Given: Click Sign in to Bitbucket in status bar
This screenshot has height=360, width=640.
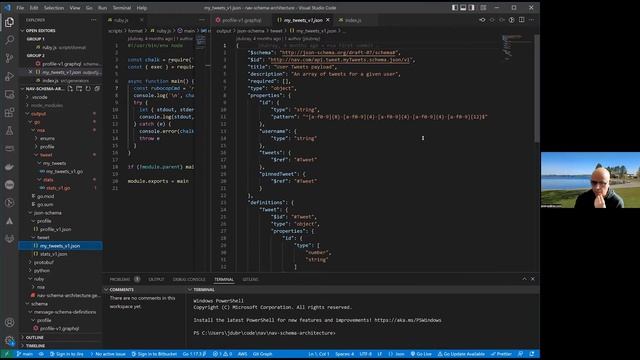Looking at the screenshot, I should click(154, 354).
